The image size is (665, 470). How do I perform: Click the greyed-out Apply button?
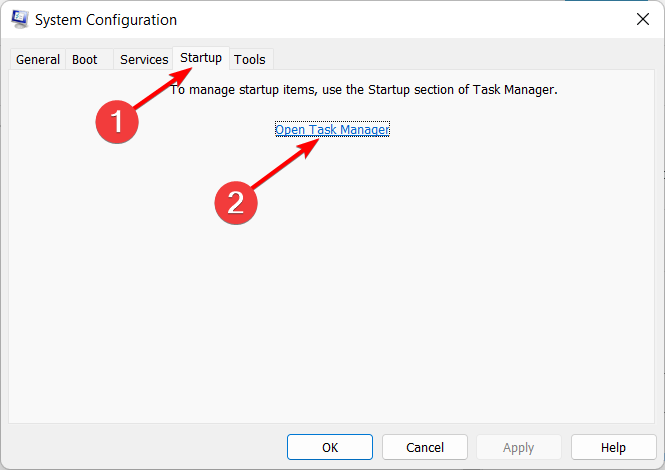[519, 447]
